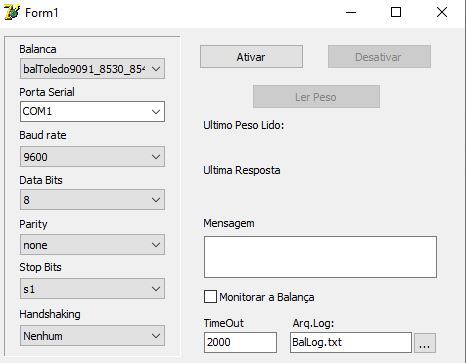Click the Ler Peso button
The width and height of the screenshot is (466, 363).
pos(316,97)
